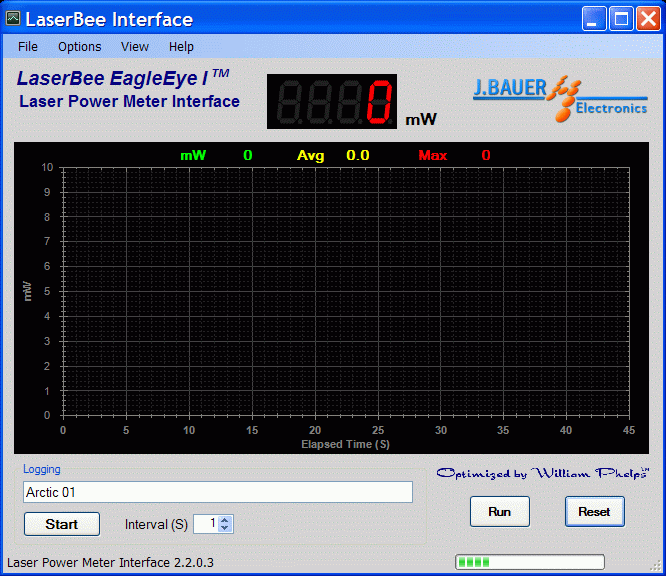This screenshot has width=666, height=576.
Task: Maximize the LaserBee Interface window
Action: pos(621,19)
